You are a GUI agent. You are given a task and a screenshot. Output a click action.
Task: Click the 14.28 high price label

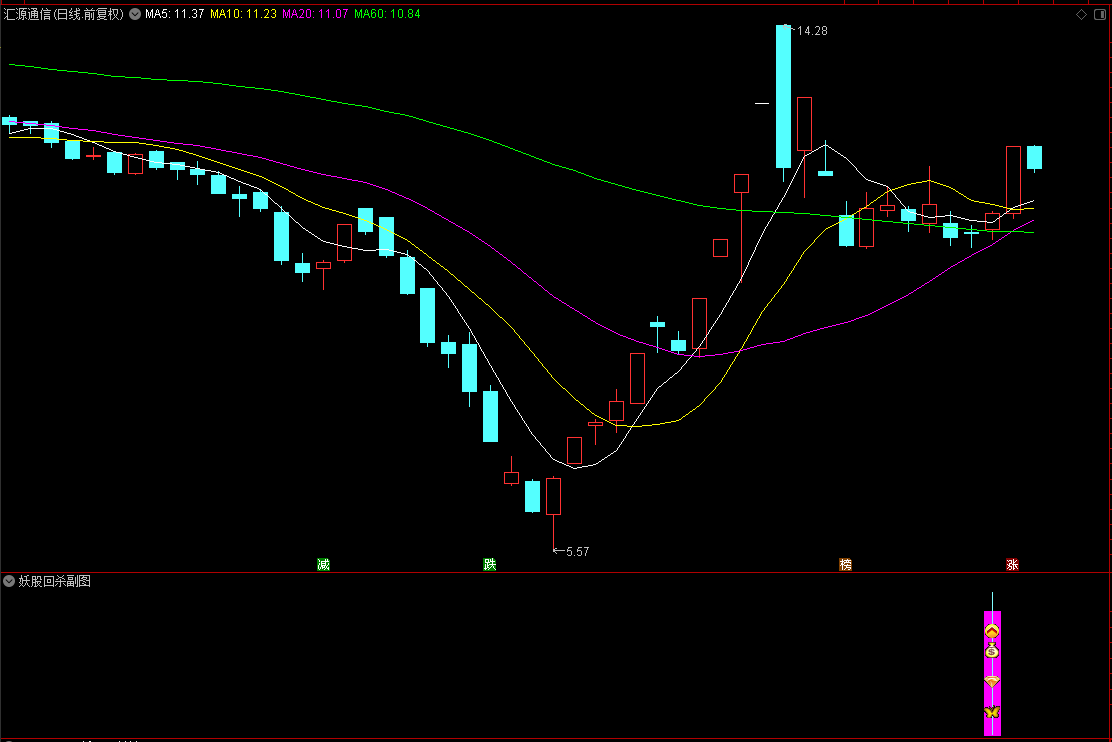[812, 31]
